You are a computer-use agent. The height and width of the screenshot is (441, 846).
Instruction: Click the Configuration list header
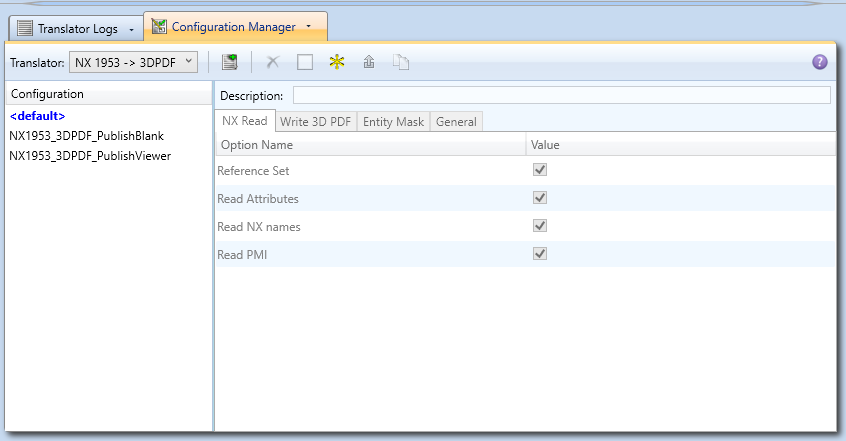pos(108,94)
